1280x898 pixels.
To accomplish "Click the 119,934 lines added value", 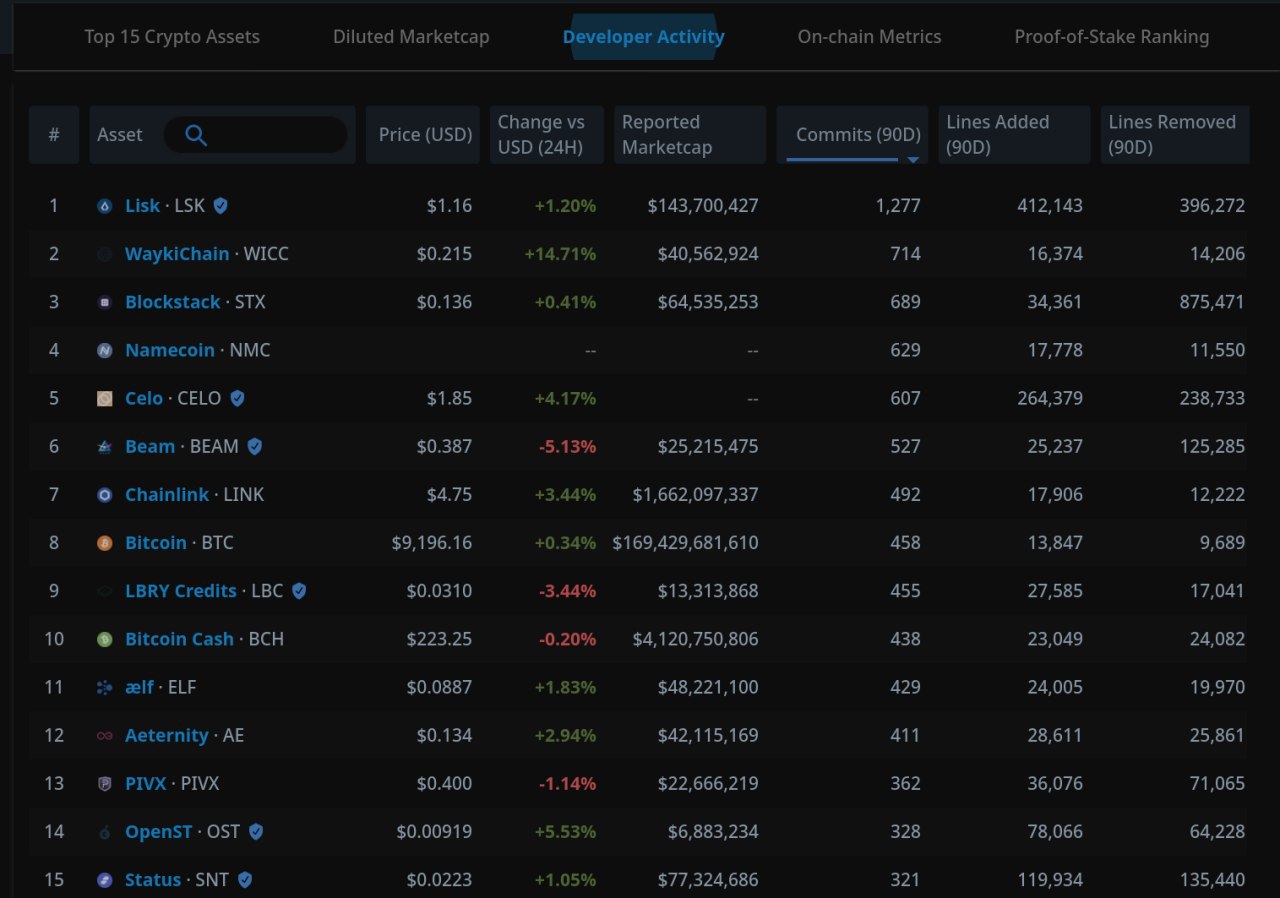I will pyautogui.click(x=1050, y=880).
